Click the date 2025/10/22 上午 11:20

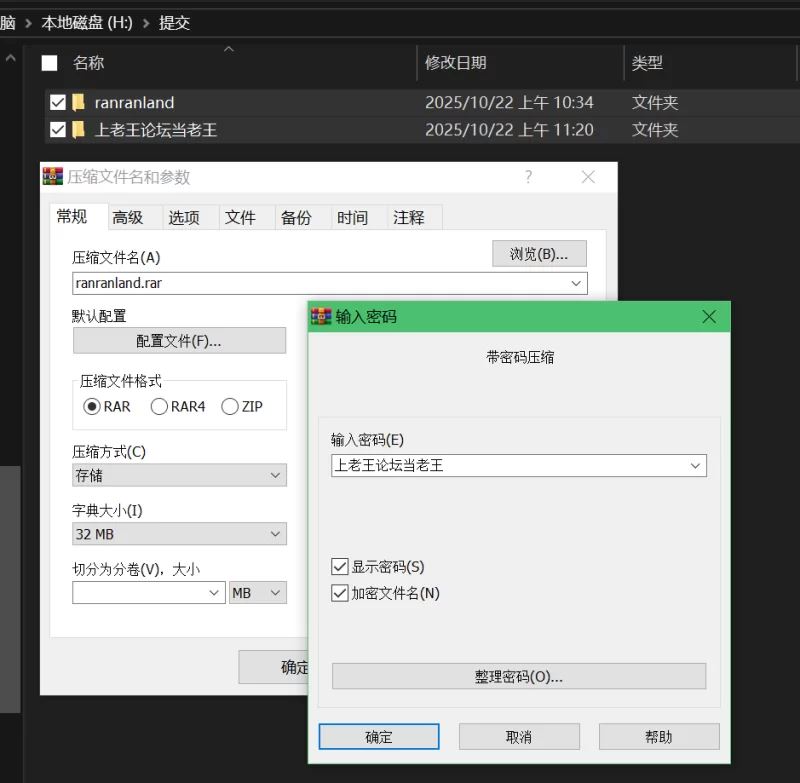pos(509,130)
